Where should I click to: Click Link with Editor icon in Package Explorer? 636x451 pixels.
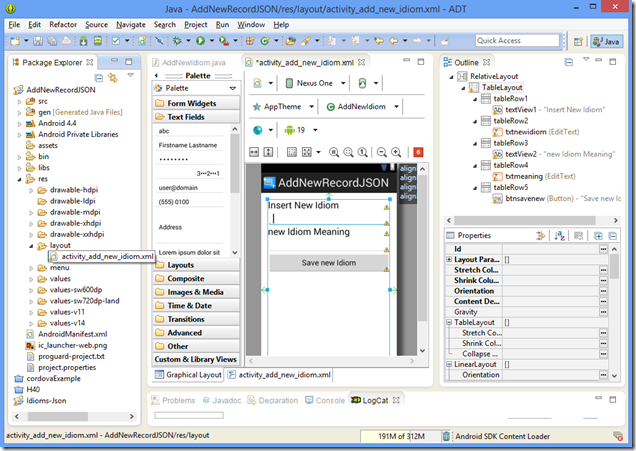[x=113, y=77]
